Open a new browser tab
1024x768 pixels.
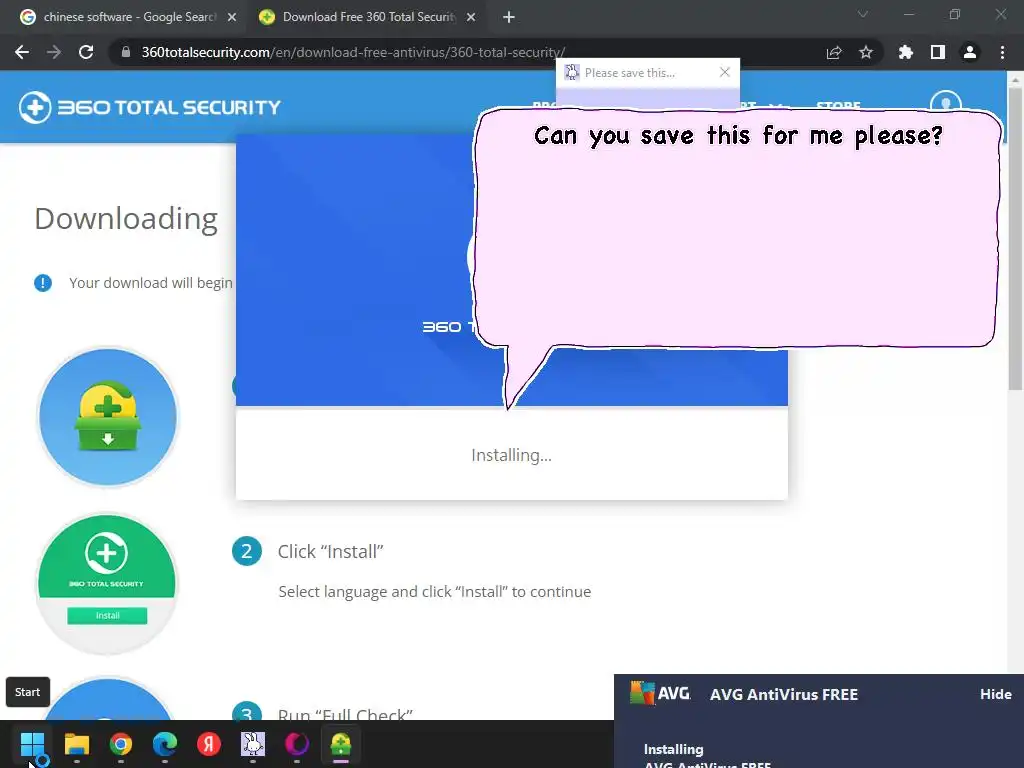509,17
